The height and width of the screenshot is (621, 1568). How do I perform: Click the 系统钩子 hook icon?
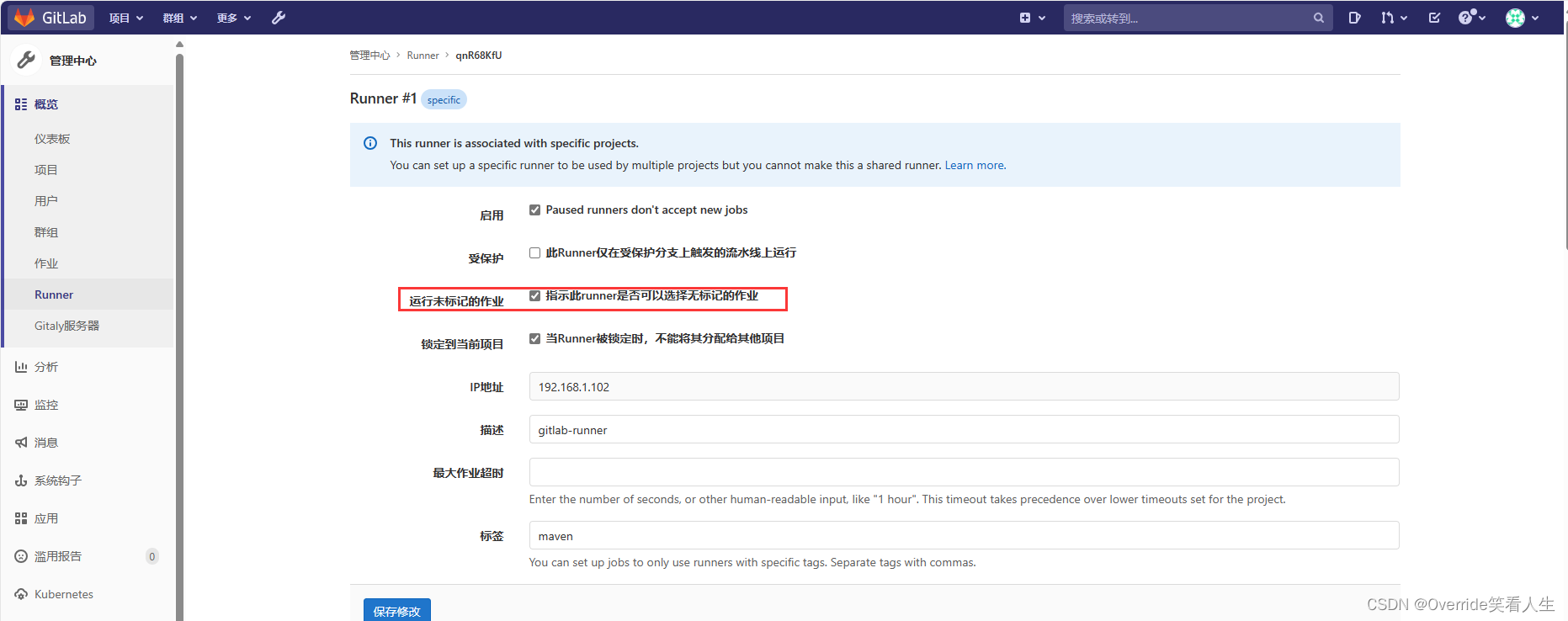21,480
